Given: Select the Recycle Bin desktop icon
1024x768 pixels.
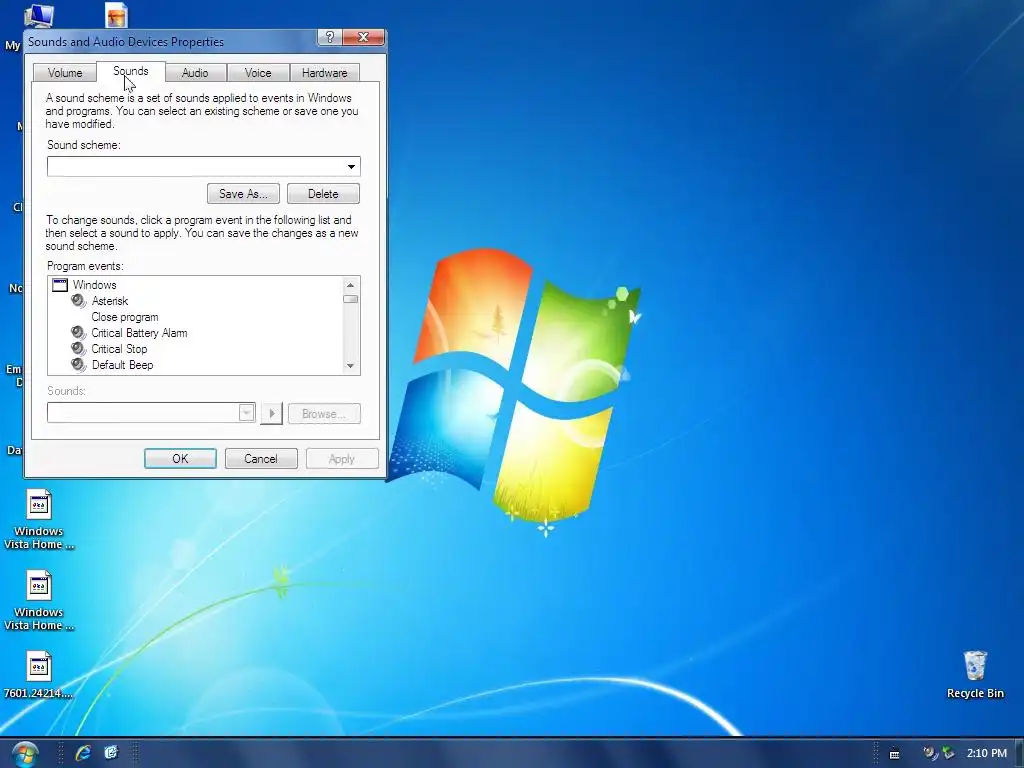Looking at the screenshot, I should pyautogui.click(x=975, y=675).
